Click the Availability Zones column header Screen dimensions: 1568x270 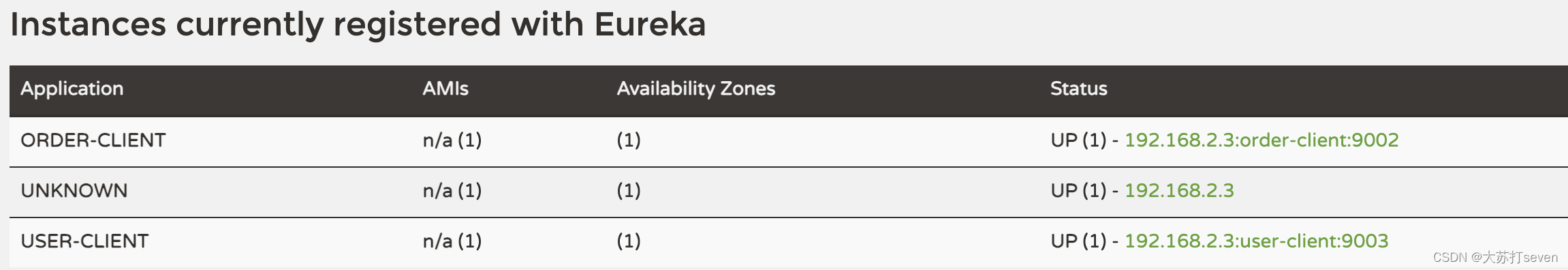tap(696, 89)
